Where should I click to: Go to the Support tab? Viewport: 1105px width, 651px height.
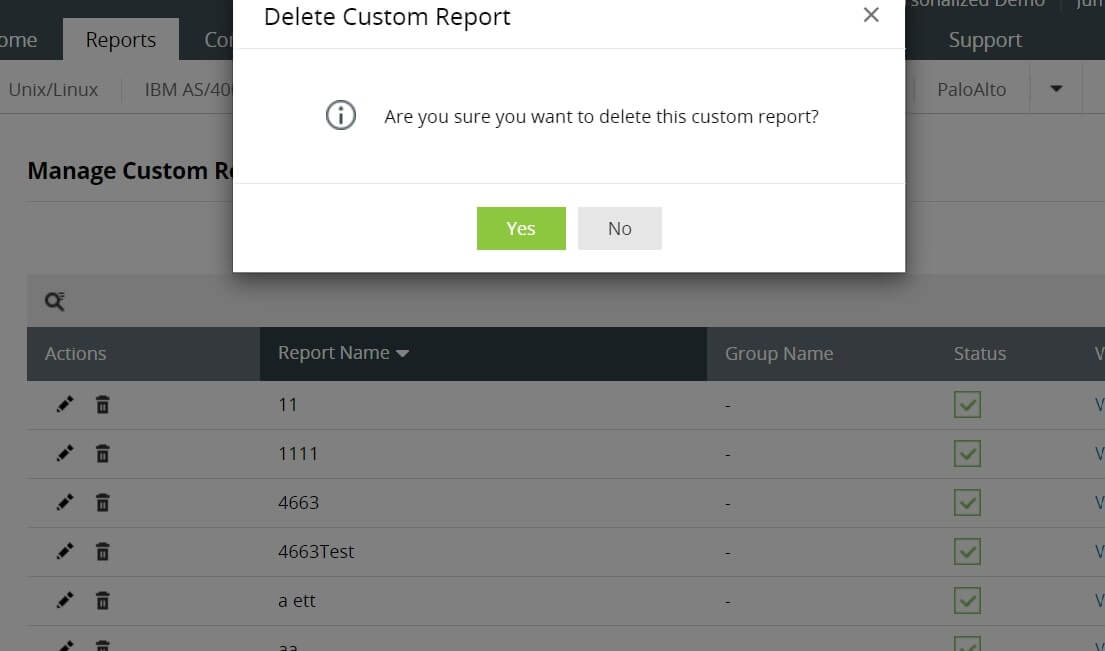(985, 40)
